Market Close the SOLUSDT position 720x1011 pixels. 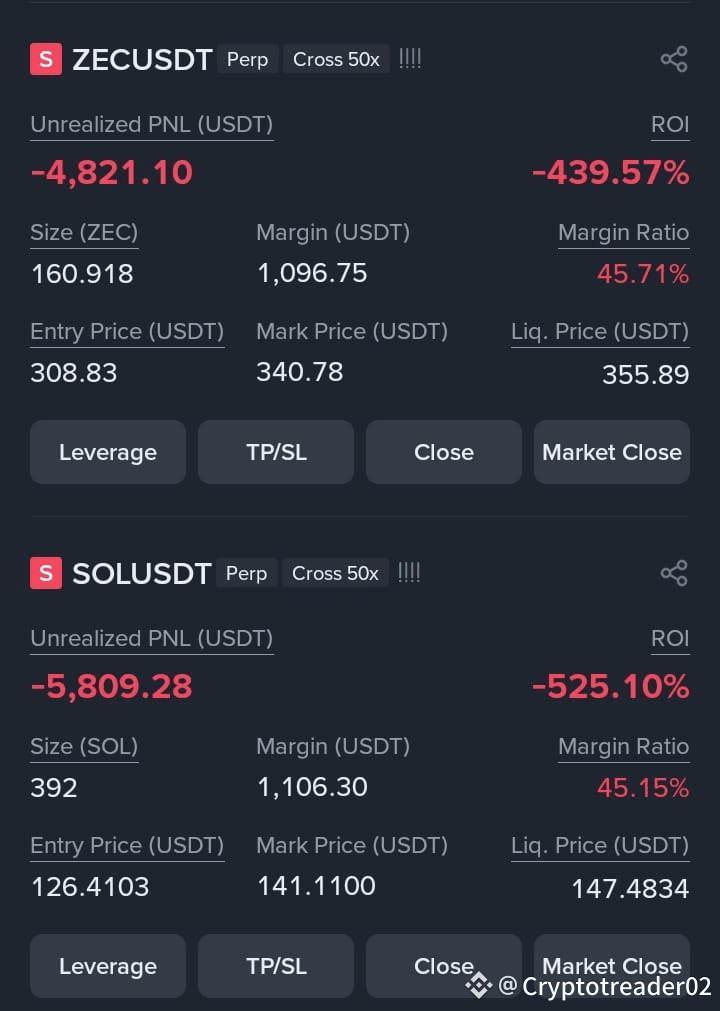click(612, 966)
